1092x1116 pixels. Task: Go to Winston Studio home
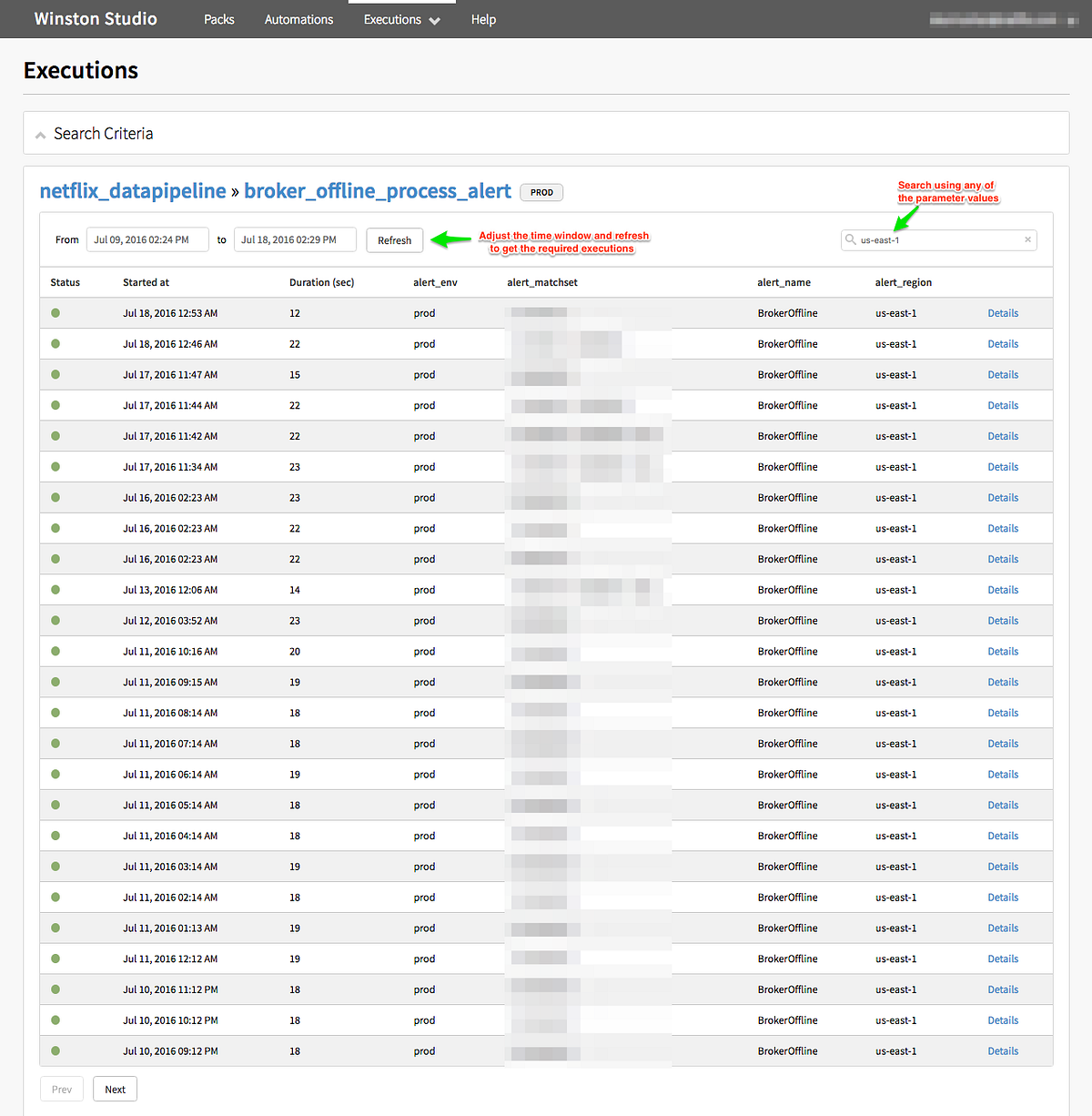(x=96, y=19)
